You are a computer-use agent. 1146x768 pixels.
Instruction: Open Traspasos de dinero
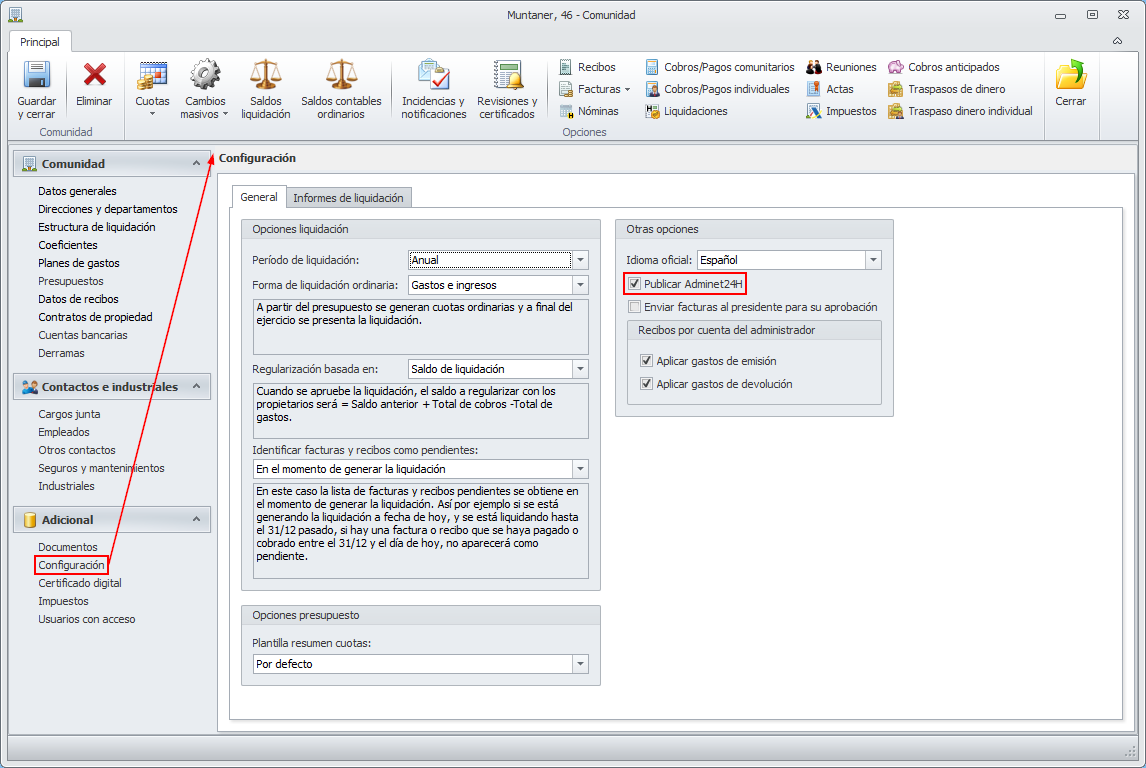pyautogui.click(x=946, y=89)
